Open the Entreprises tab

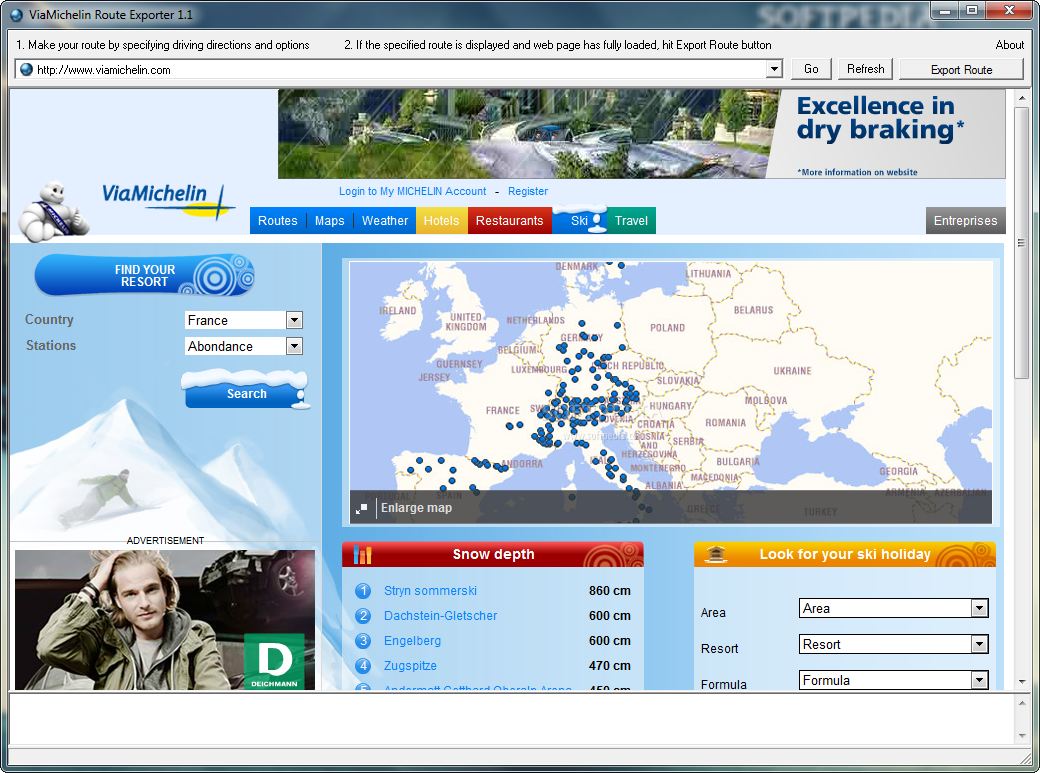pos(965,221)
